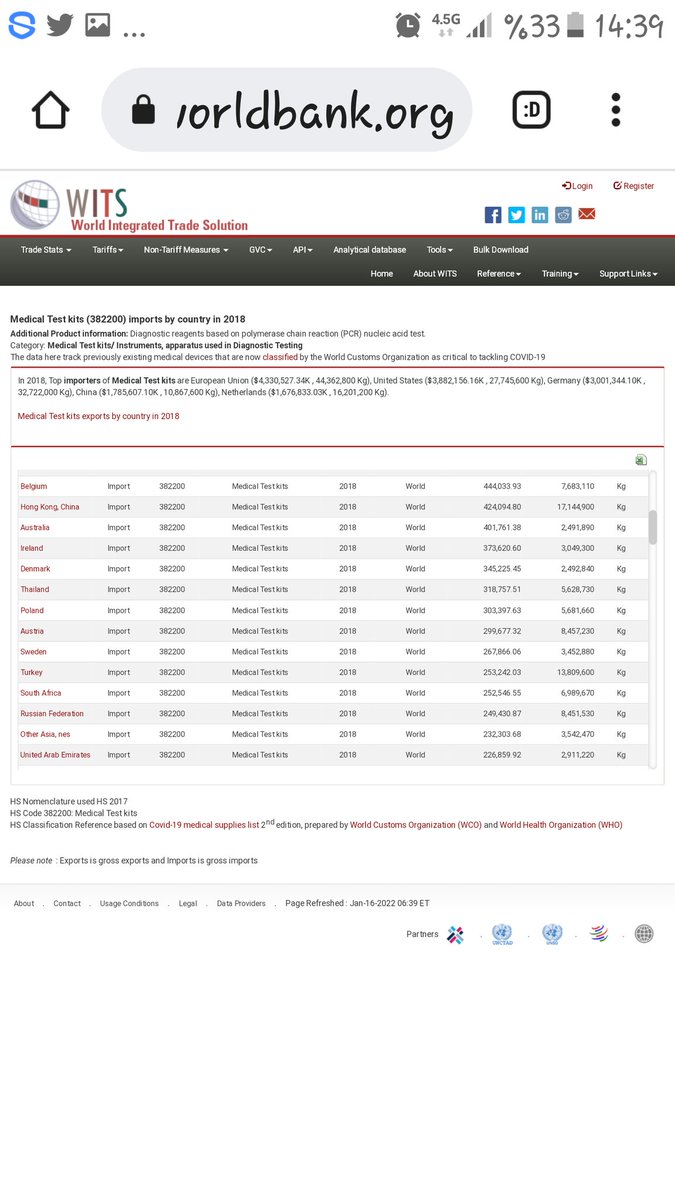Open Data Providers footer link
The height and width of the screenshot is (1200, 675).
(x=241, y=904)
